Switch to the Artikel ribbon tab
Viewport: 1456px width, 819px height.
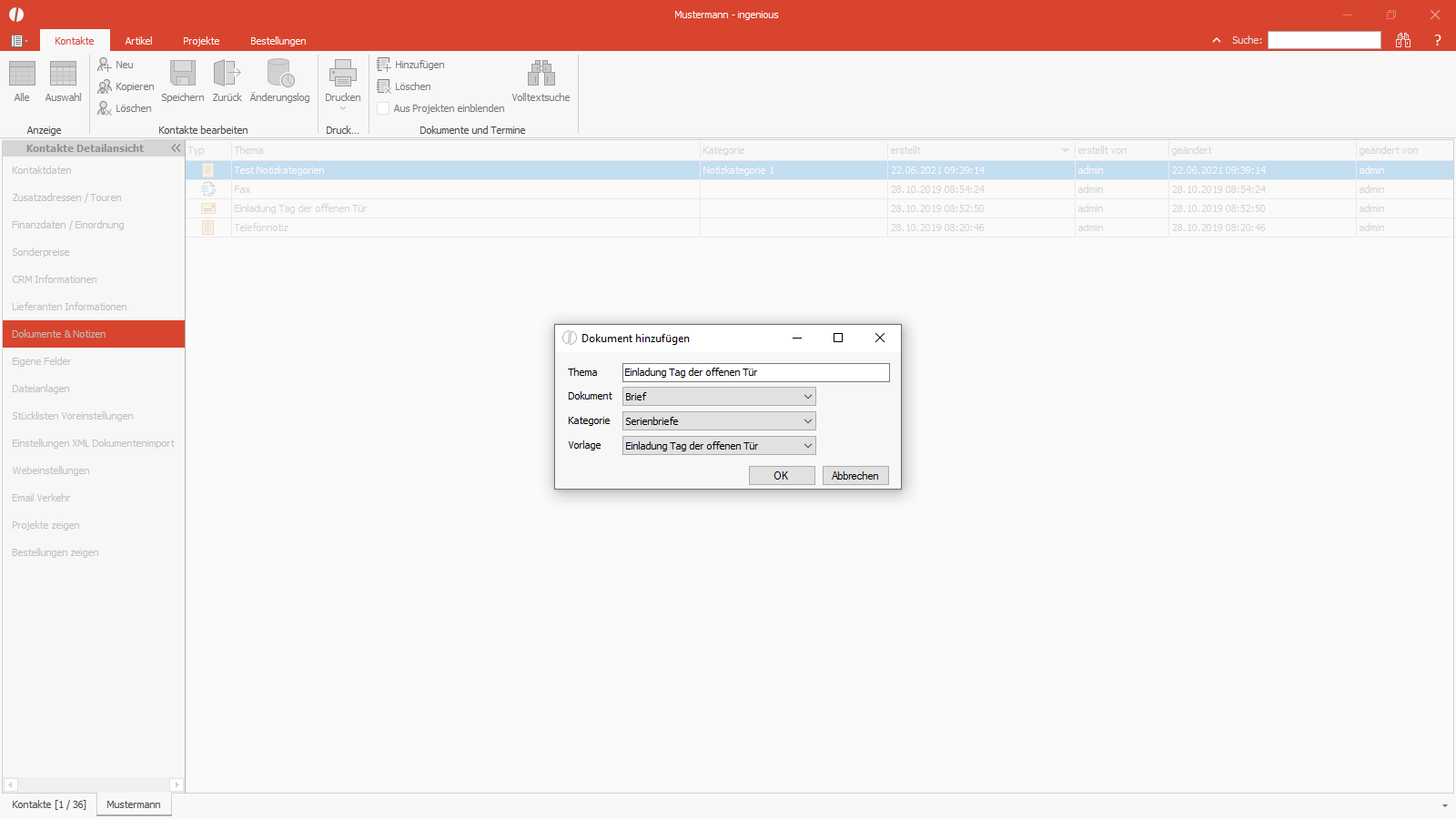click(138, 41)
